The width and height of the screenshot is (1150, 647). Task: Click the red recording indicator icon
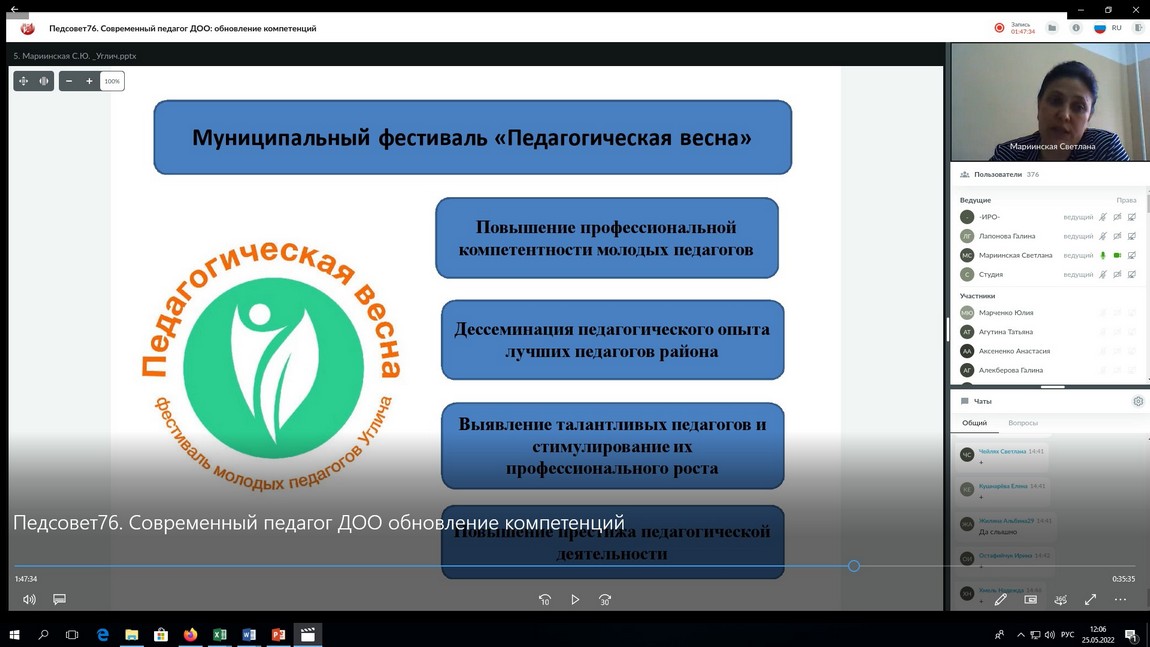pos(999,28)
